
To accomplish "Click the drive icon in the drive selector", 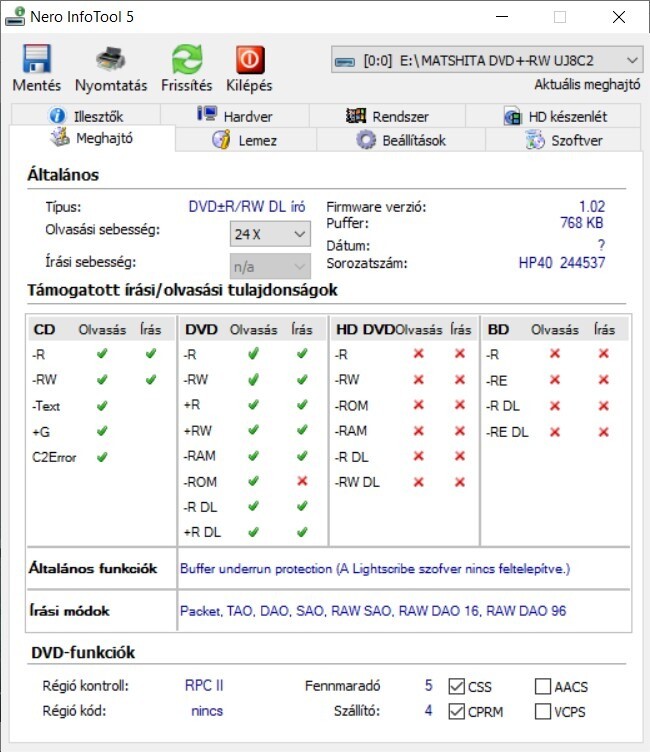I will pos(344,61).
